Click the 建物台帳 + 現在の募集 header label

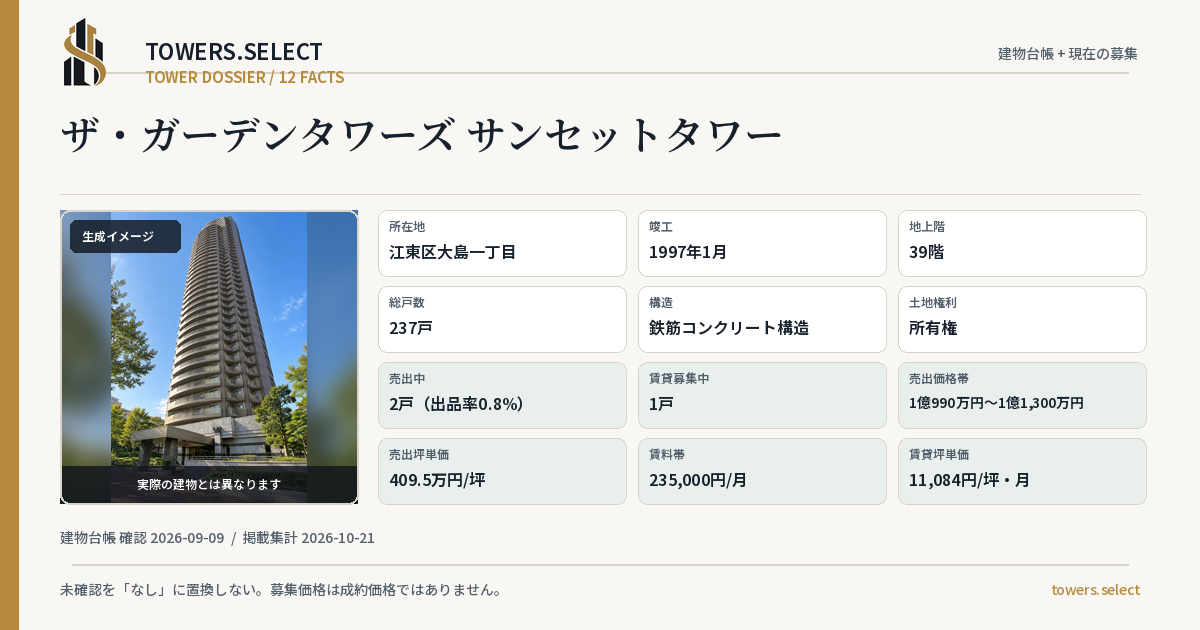[1068, 53]
